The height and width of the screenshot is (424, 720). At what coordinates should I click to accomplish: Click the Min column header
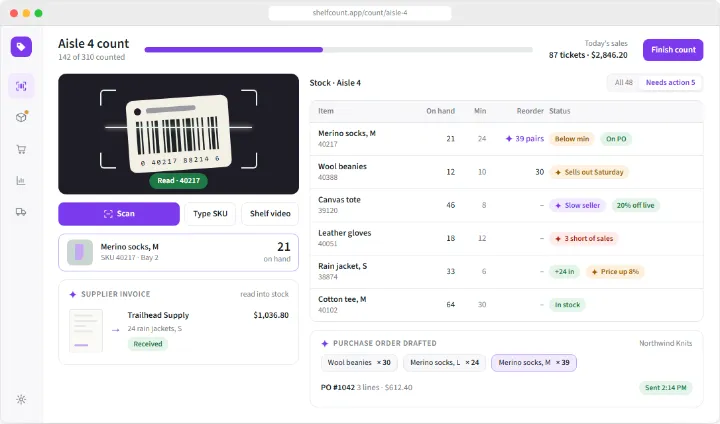[480, 111]
